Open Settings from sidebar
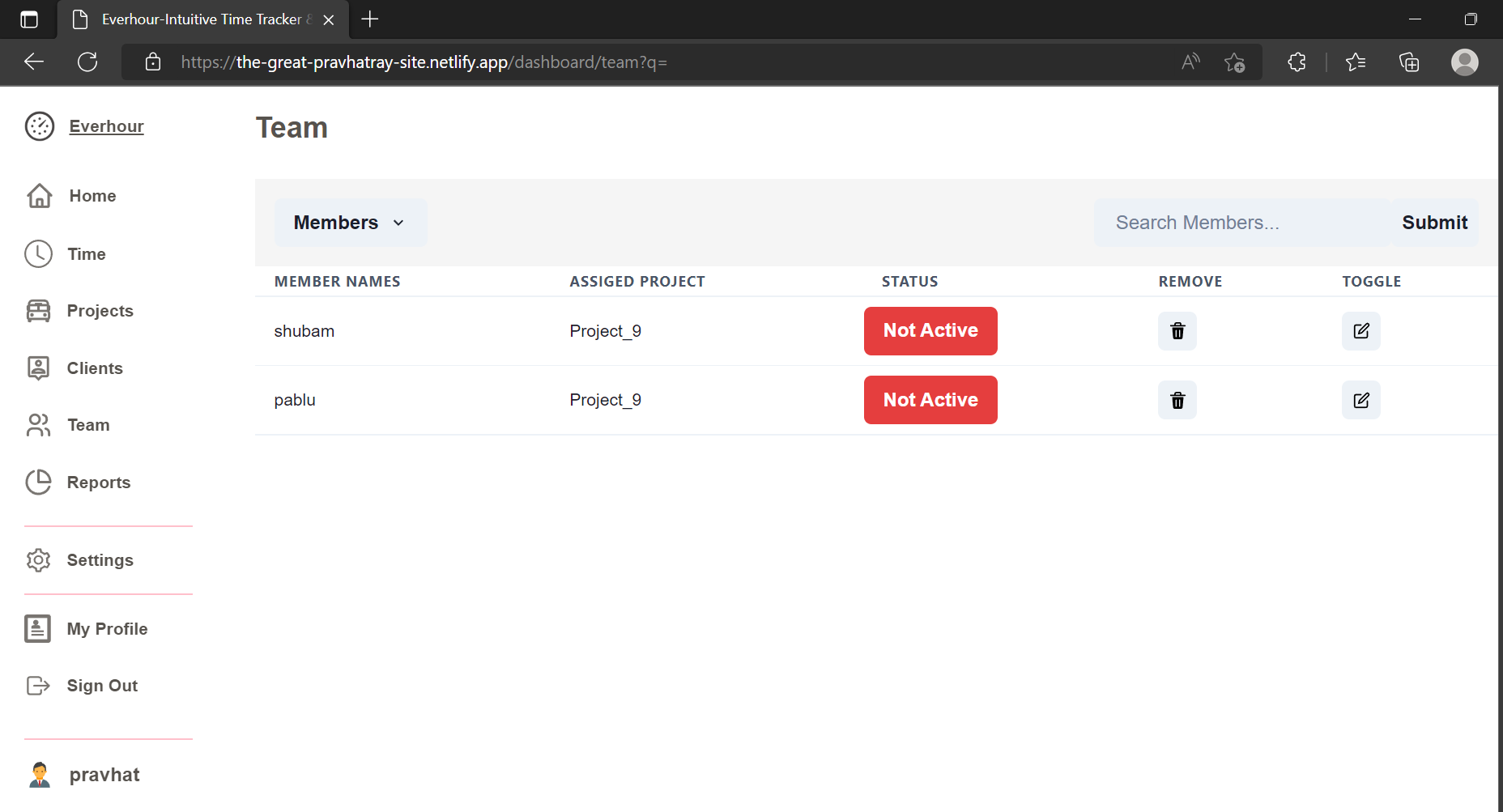Screen dimensions: 1503x812 point(100,560)
